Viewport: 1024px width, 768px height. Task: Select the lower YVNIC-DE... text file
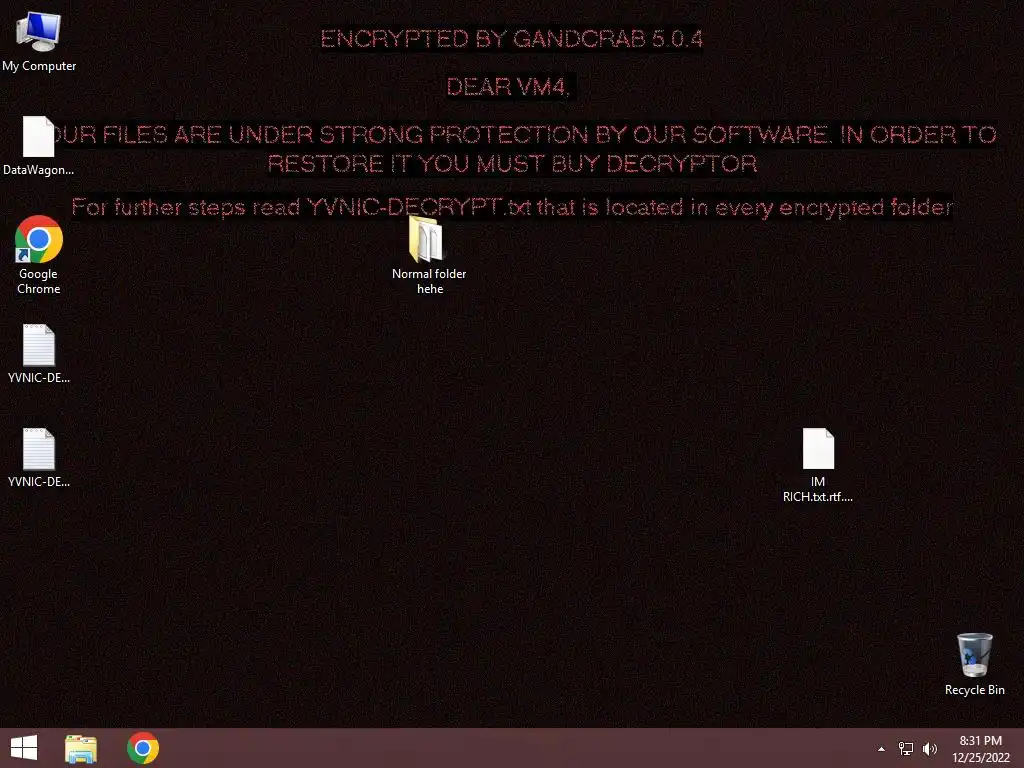(x=39, y=457)
